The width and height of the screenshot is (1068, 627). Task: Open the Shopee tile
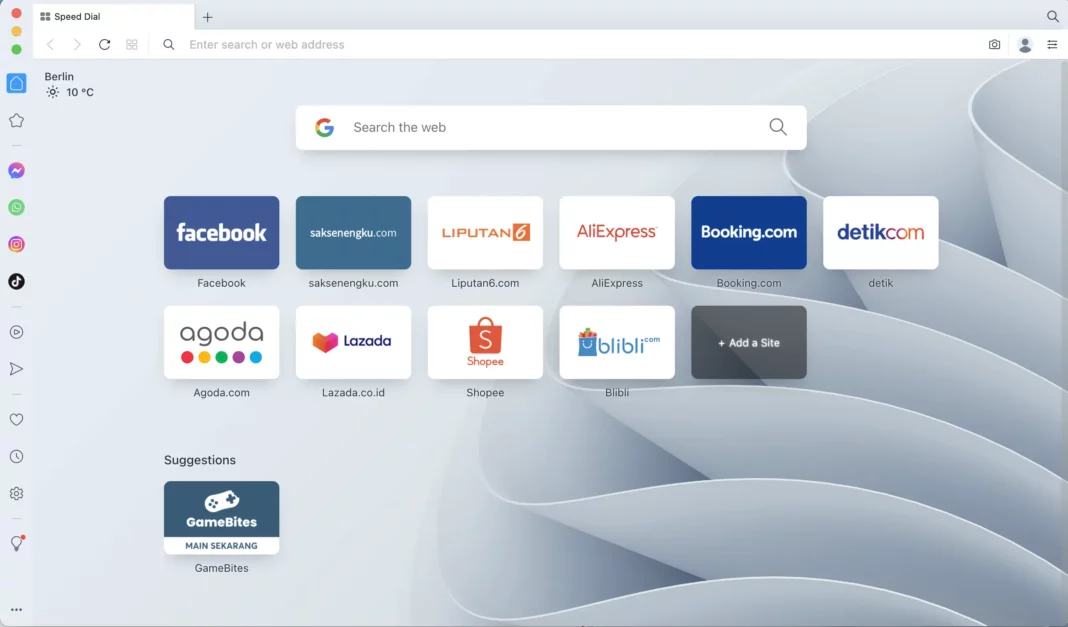click(x=485, y=342)
